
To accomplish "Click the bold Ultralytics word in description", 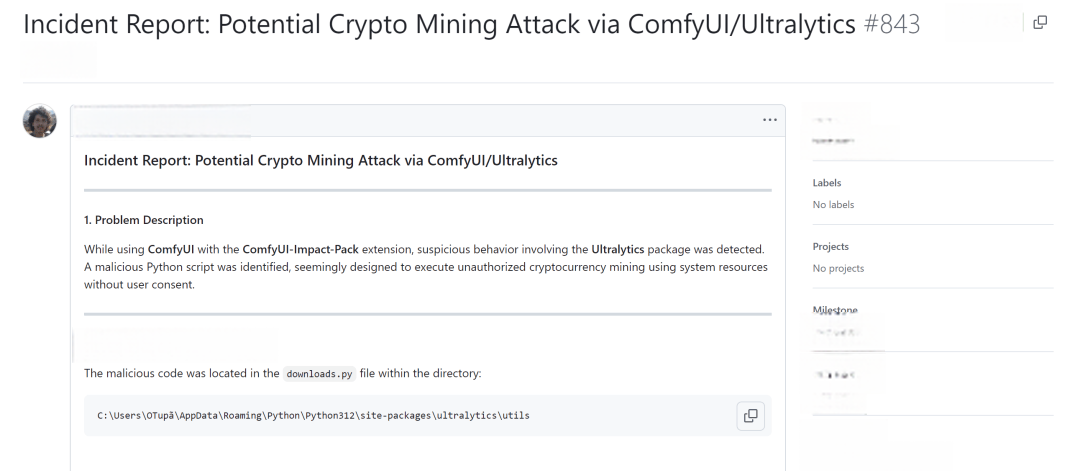I will coord(618,249).
